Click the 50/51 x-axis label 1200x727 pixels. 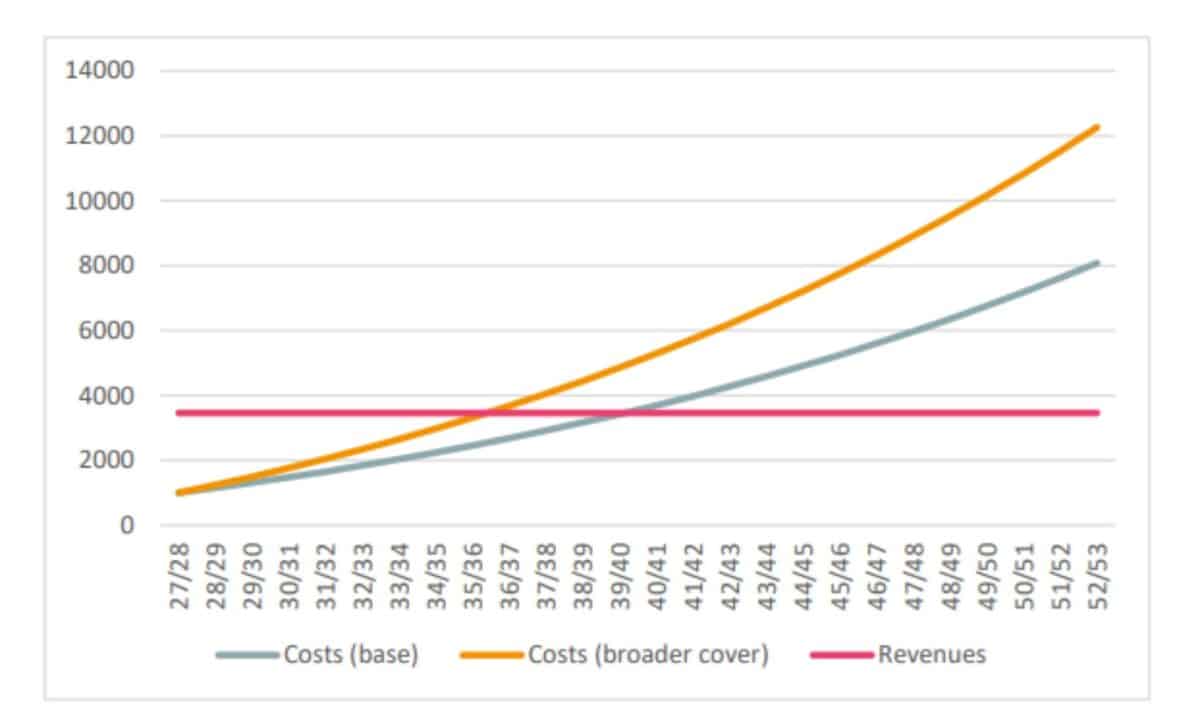(x=1025, y=577)
